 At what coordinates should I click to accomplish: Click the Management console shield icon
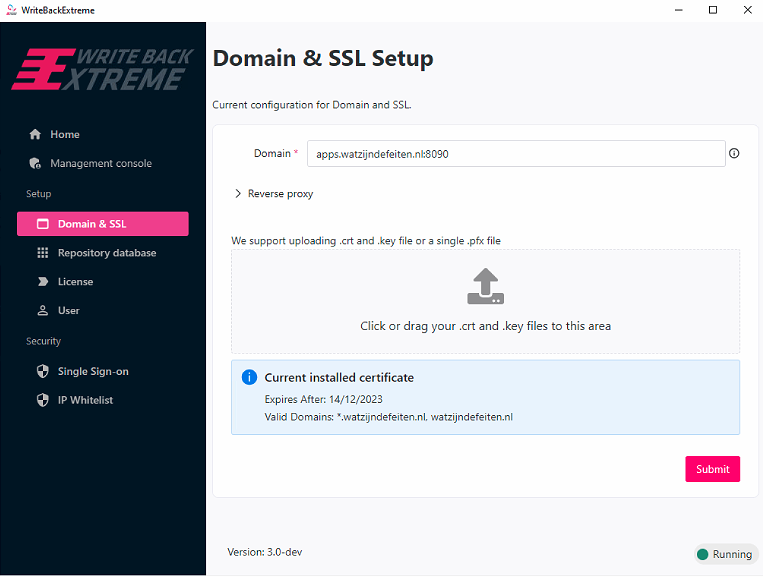click(x=36, y=164)
